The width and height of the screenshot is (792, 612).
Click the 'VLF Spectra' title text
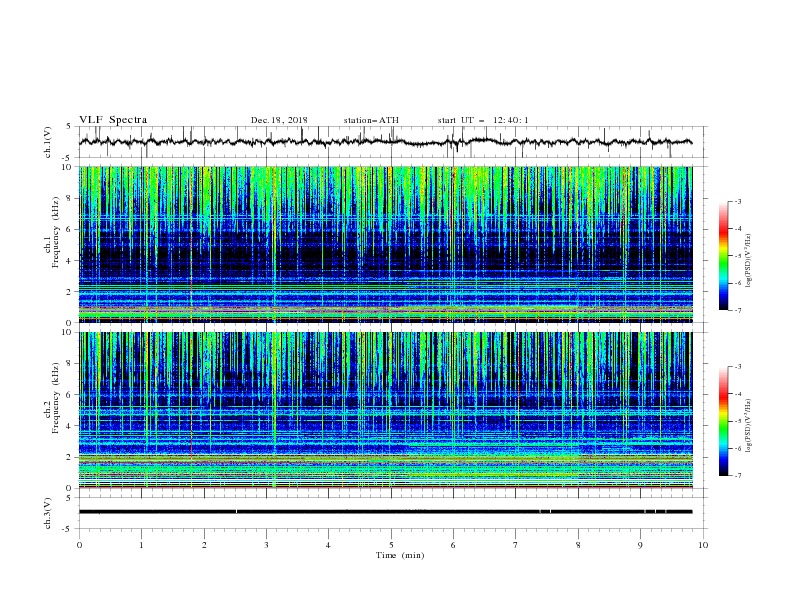[x=113, y=120]
